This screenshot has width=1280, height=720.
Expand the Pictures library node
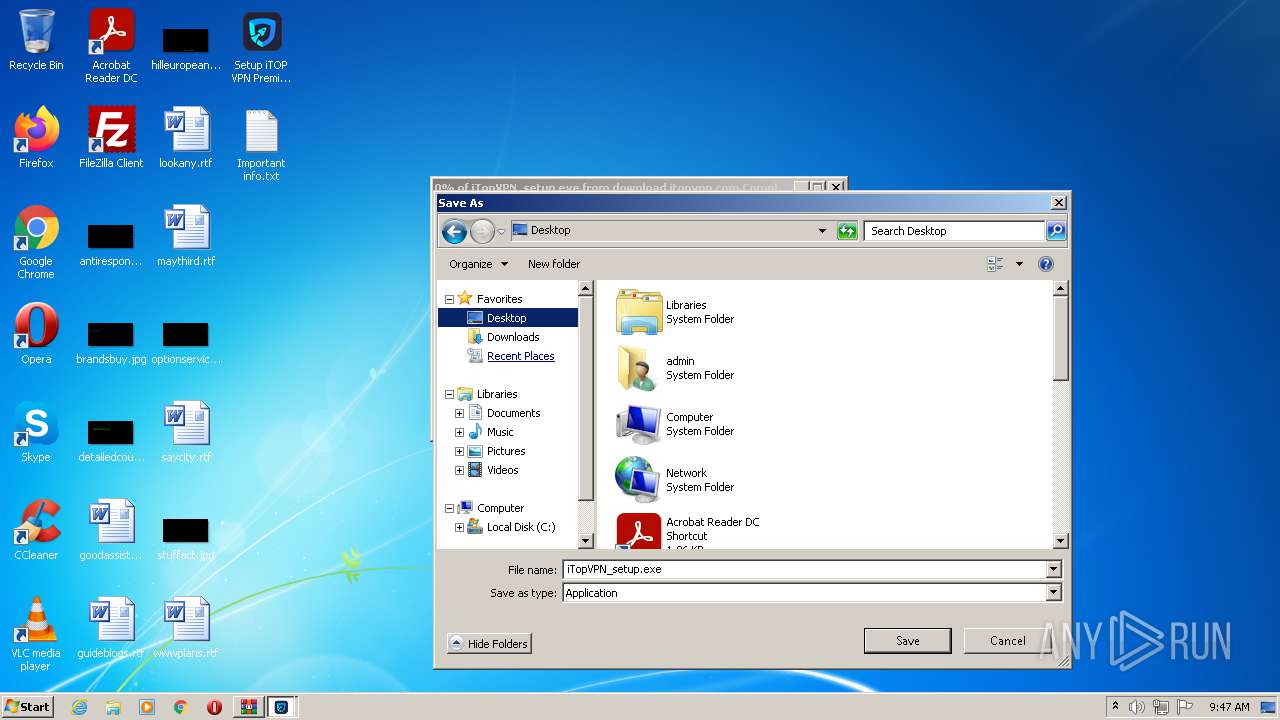459,451
